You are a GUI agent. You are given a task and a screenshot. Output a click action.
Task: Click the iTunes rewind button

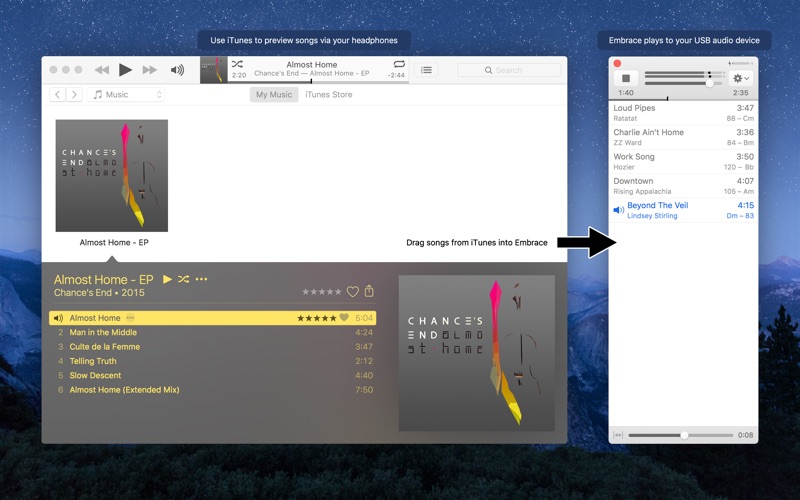click(102, 70)
